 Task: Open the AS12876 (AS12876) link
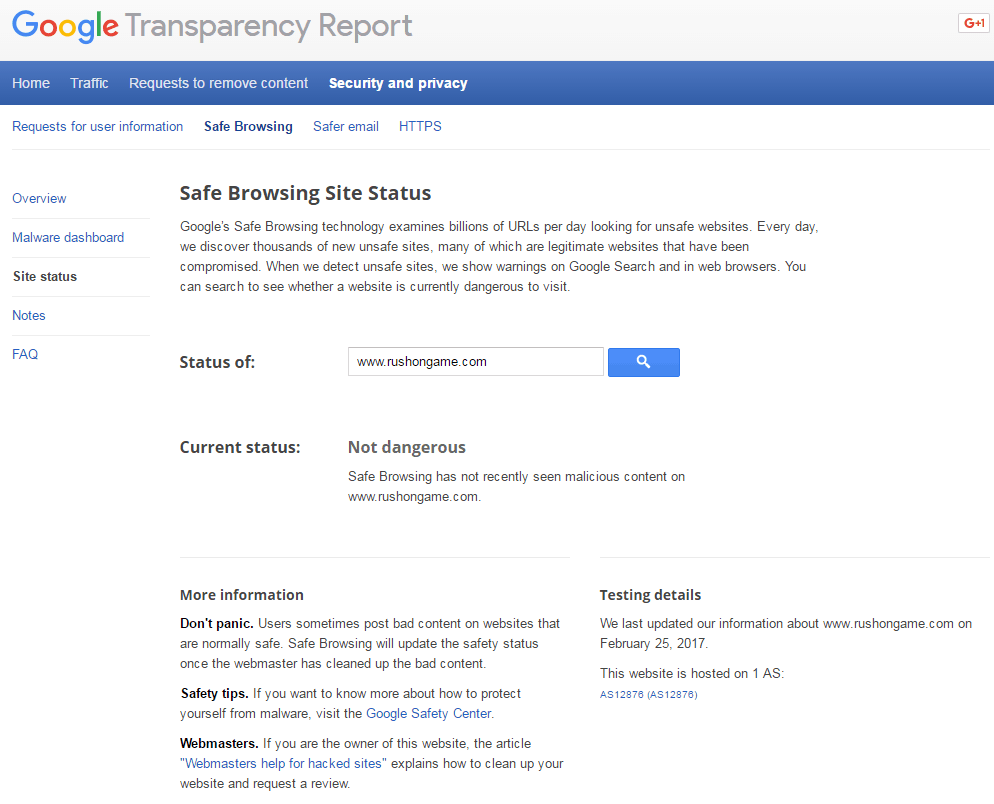coord(649,694)
